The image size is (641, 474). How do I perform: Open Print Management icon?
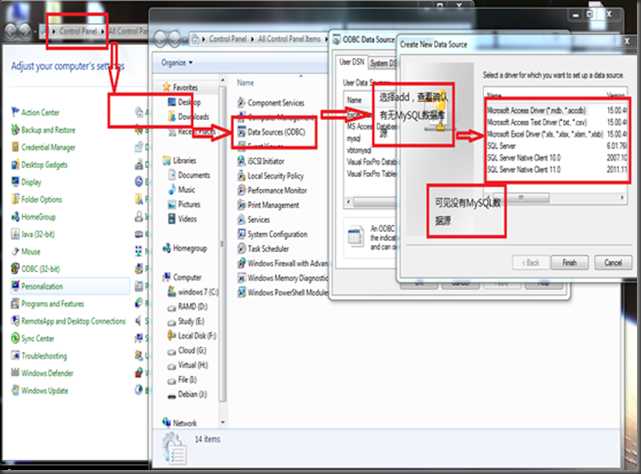242,205
